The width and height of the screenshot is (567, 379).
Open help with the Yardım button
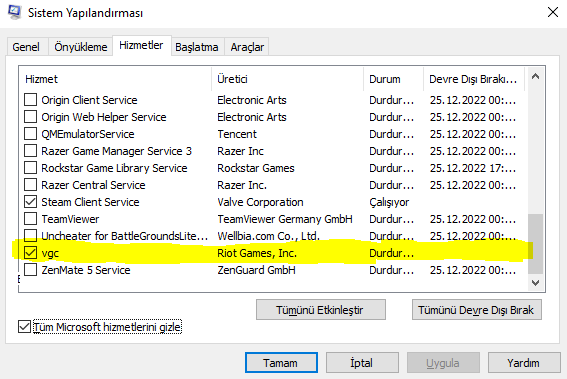524,362
